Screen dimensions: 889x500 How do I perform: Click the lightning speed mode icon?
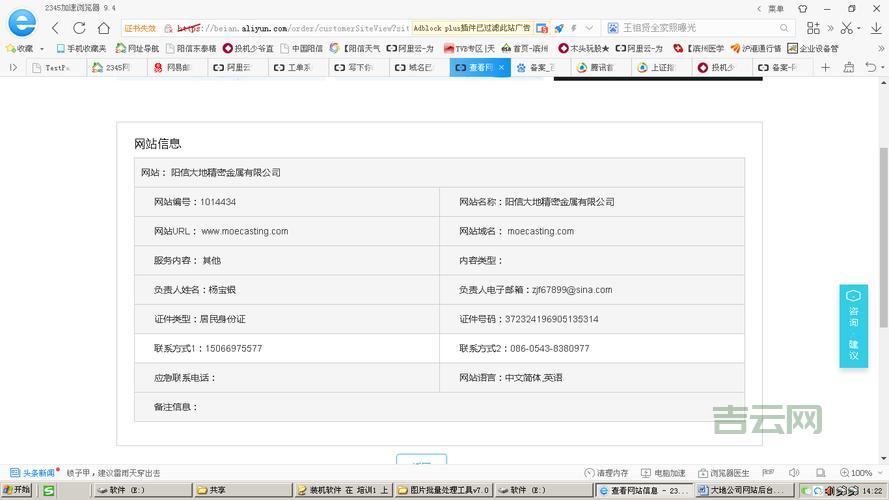click(x=574, y=28)
